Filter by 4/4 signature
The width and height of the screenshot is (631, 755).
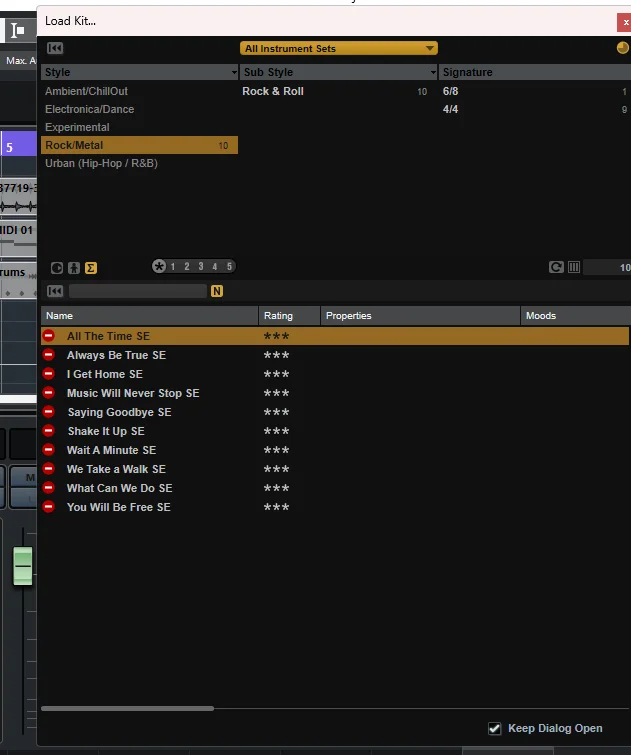pos(535,109)
